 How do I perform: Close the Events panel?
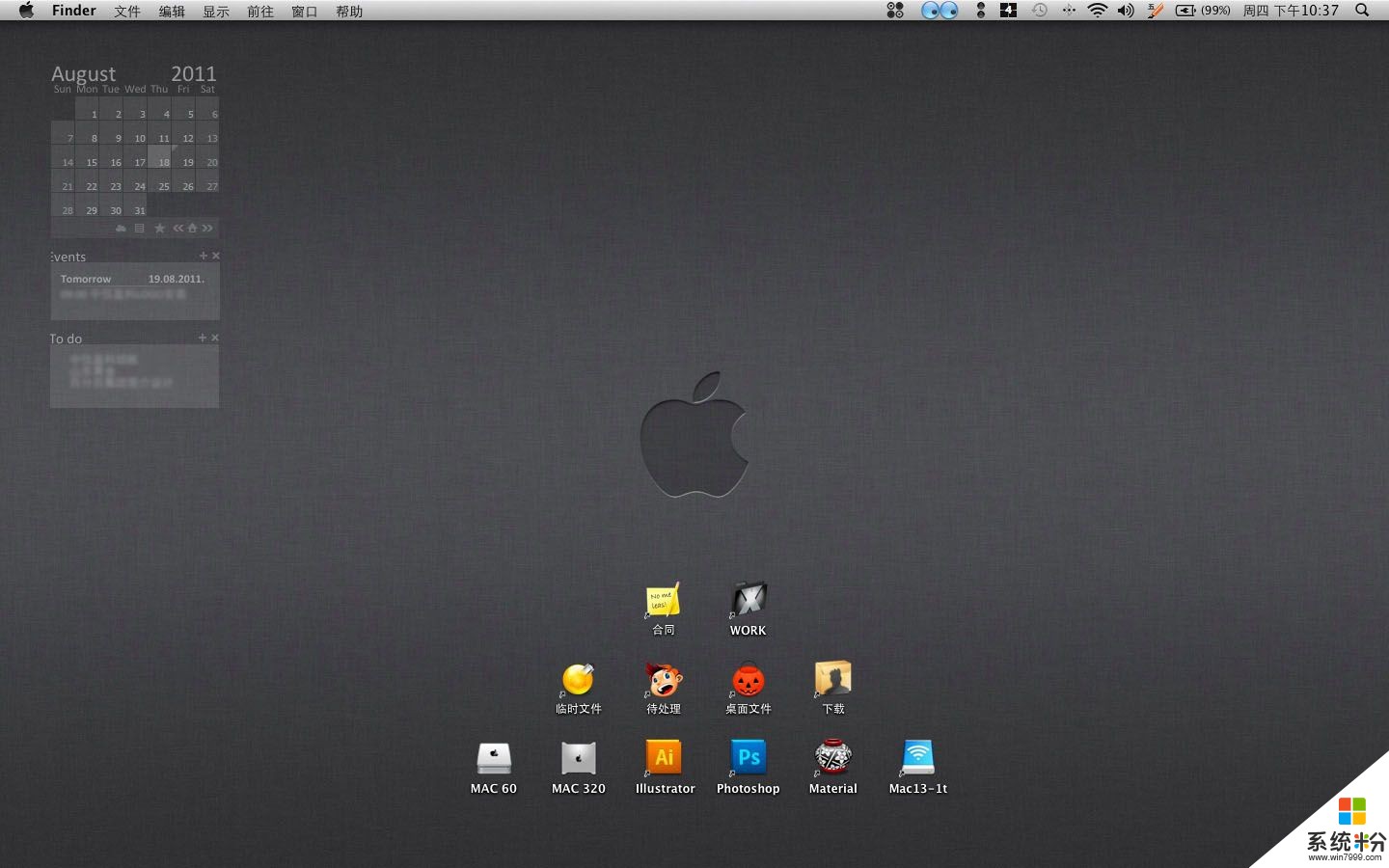[x=216, y=256]
